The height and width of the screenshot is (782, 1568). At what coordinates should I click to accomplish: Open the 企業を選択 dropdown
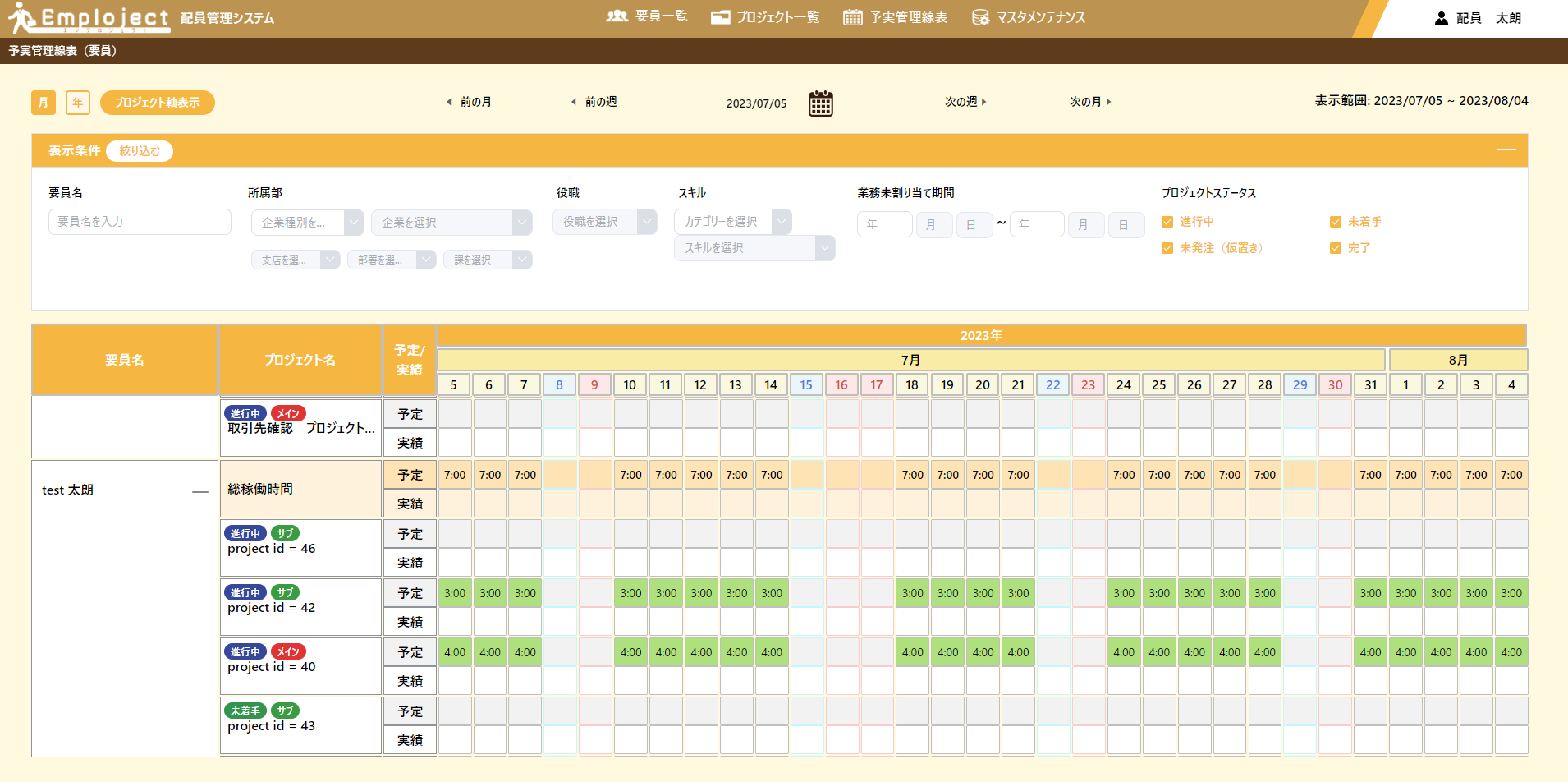click(452, 223)
